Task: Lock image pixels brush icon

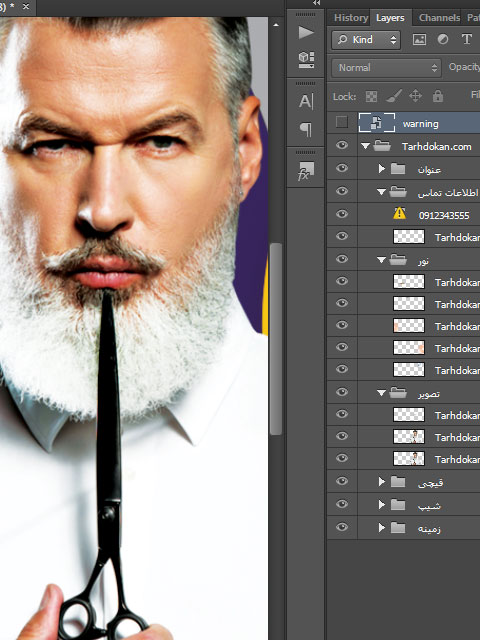Action: (393, 96)
